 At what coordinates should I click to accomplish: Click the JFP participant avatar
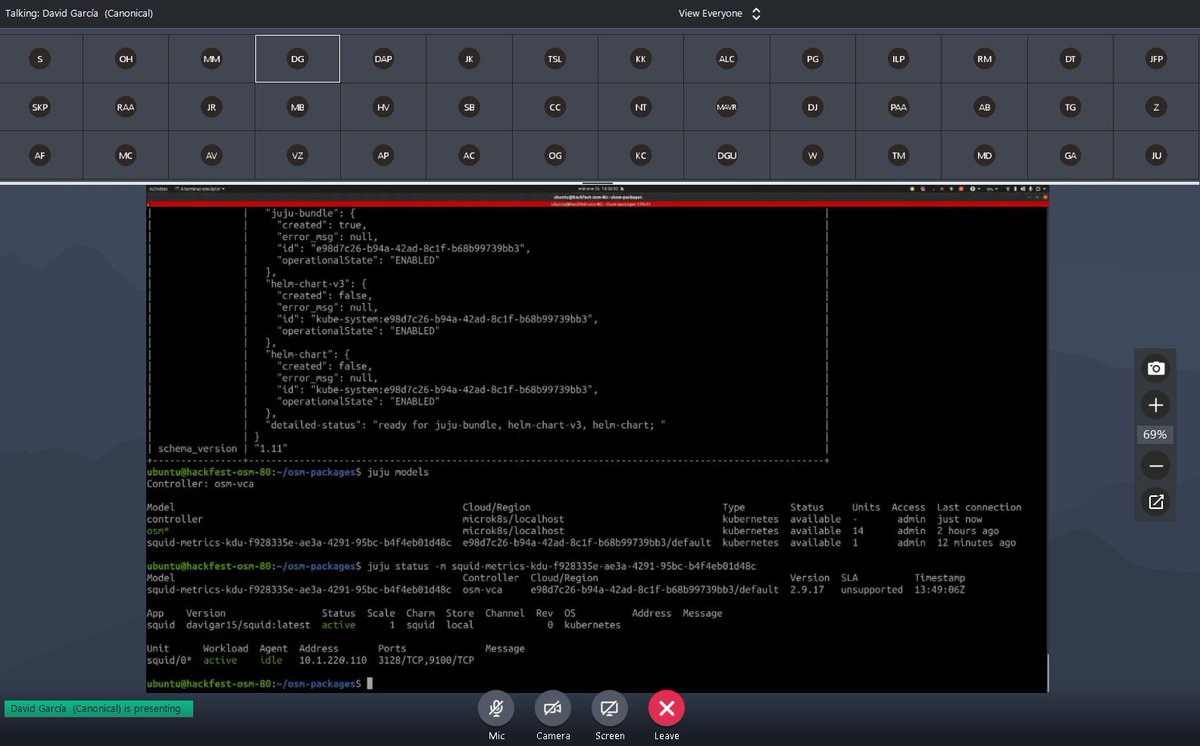tap(1155, 58)
